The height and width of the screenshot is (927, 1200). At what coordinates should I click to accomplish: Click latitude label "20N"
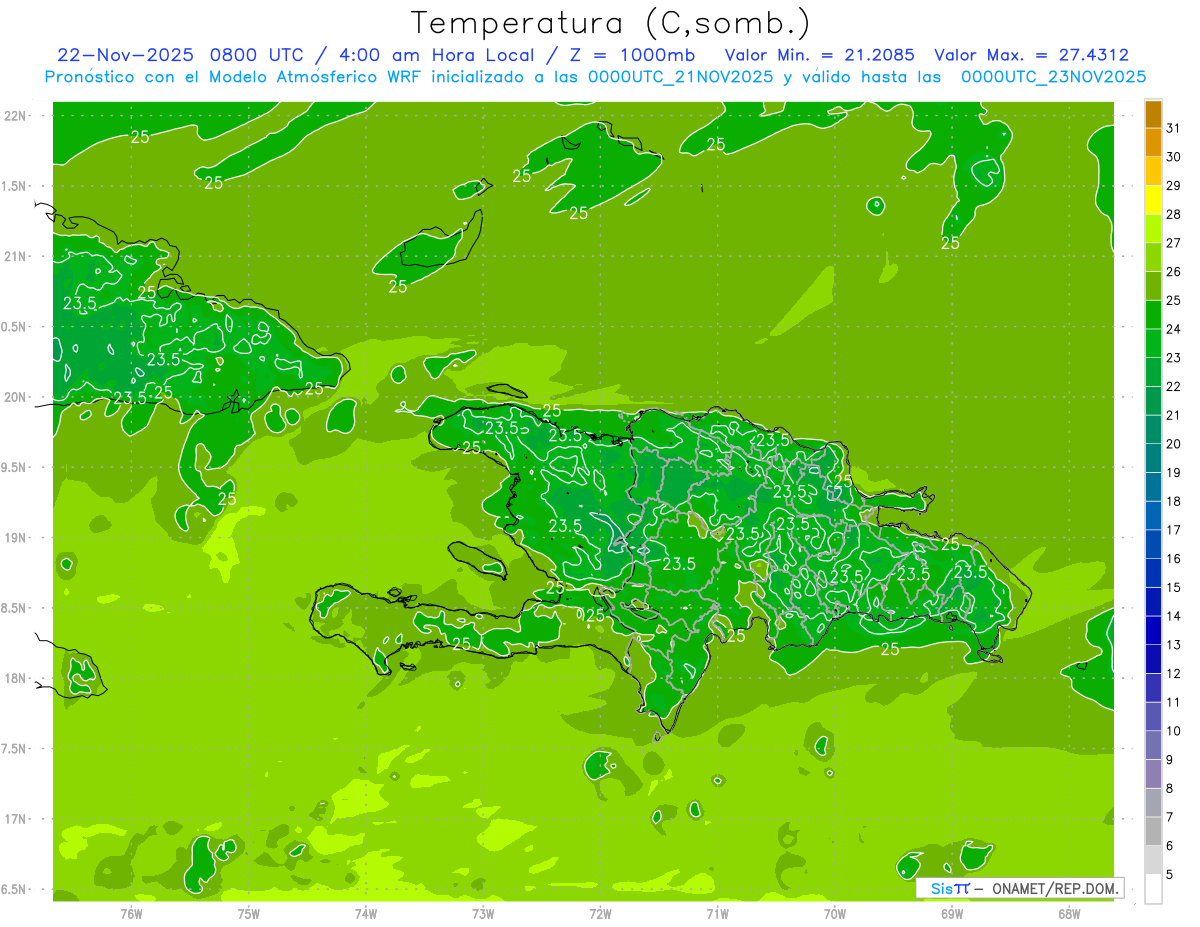tap(15, 397)
